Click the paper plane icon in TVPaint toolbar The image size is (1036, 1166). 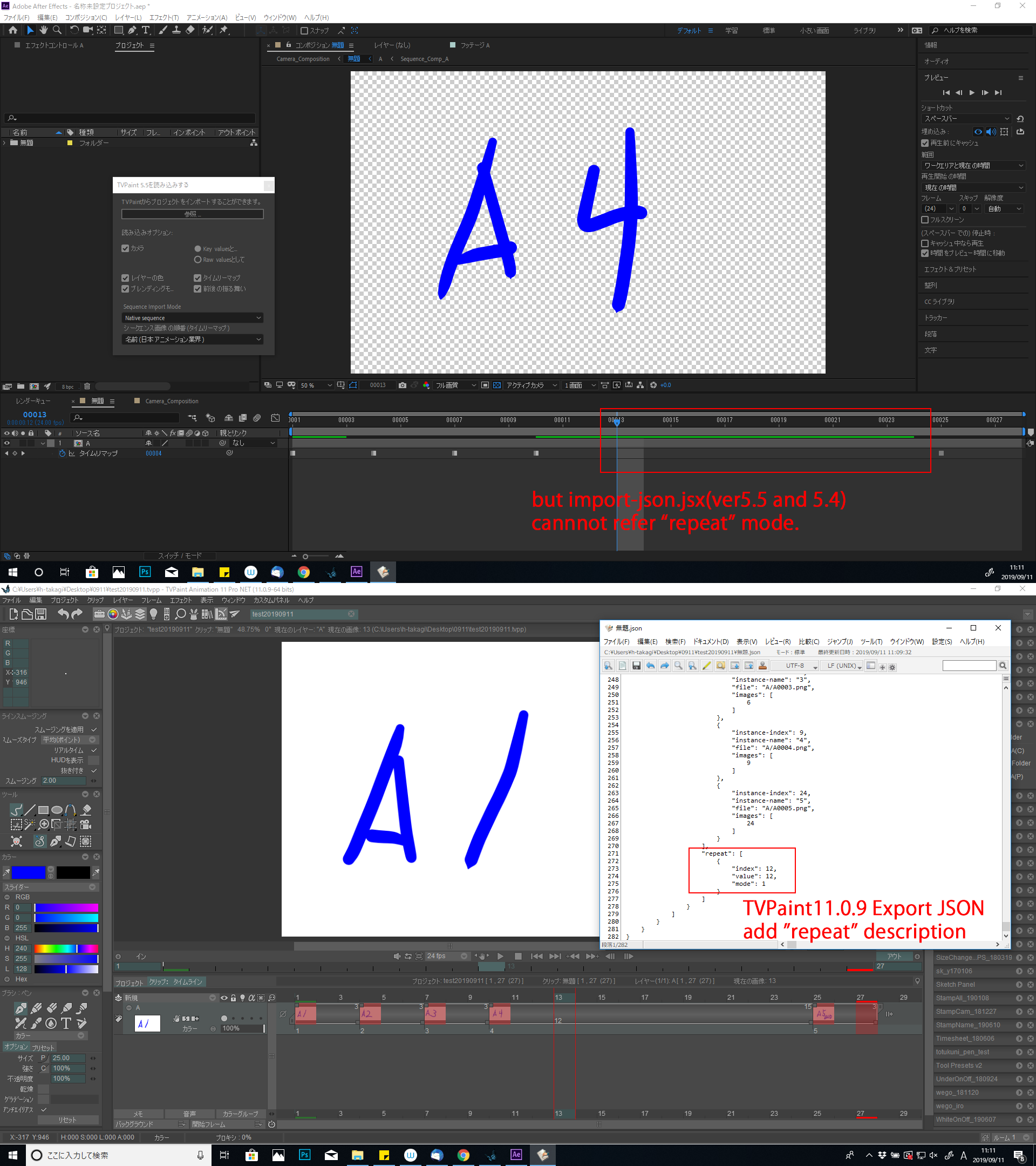click(234, 614)
